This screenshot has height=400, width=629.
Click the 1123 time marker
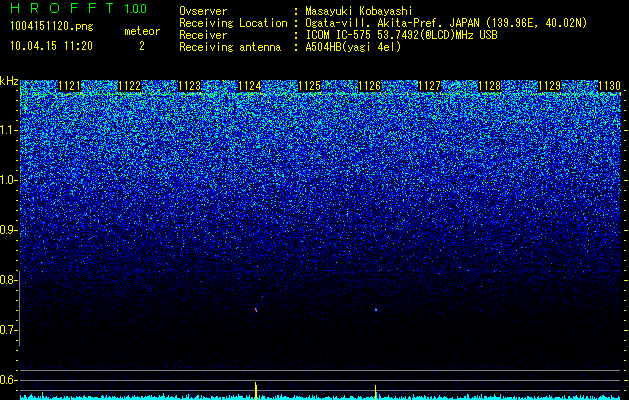point(189,86)
